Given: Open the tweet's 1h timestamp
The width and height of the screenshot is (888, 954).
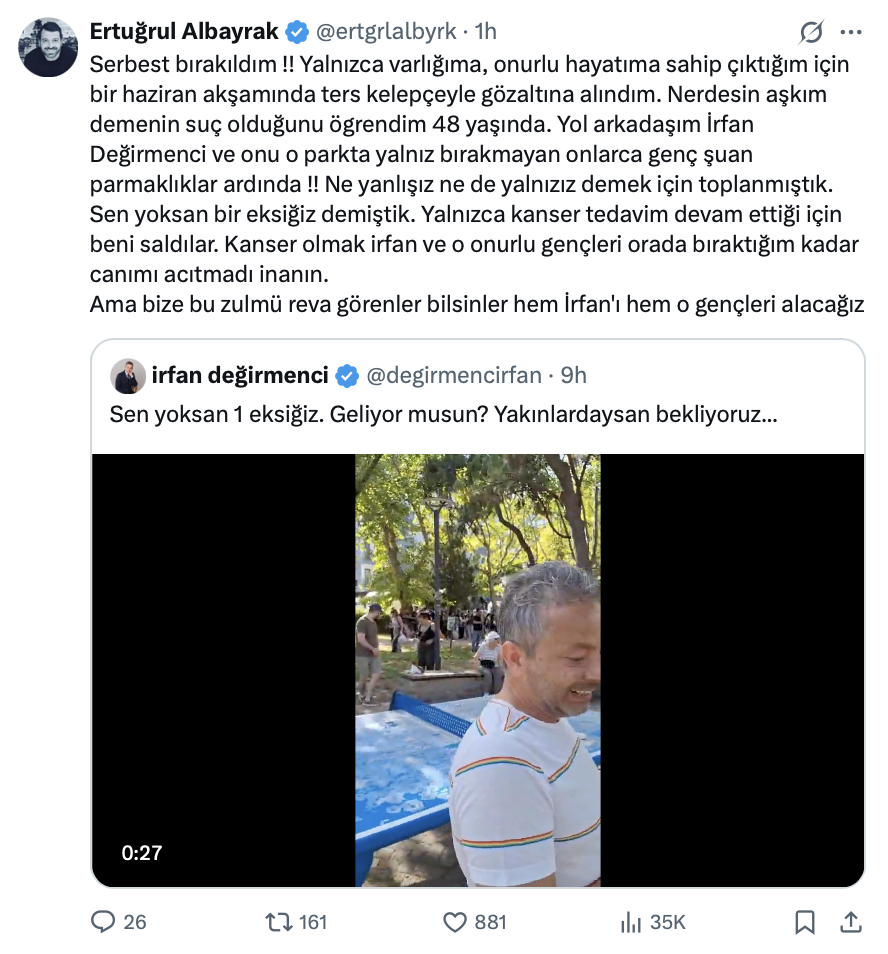Looking at the screenshot, I should (485, 31).
